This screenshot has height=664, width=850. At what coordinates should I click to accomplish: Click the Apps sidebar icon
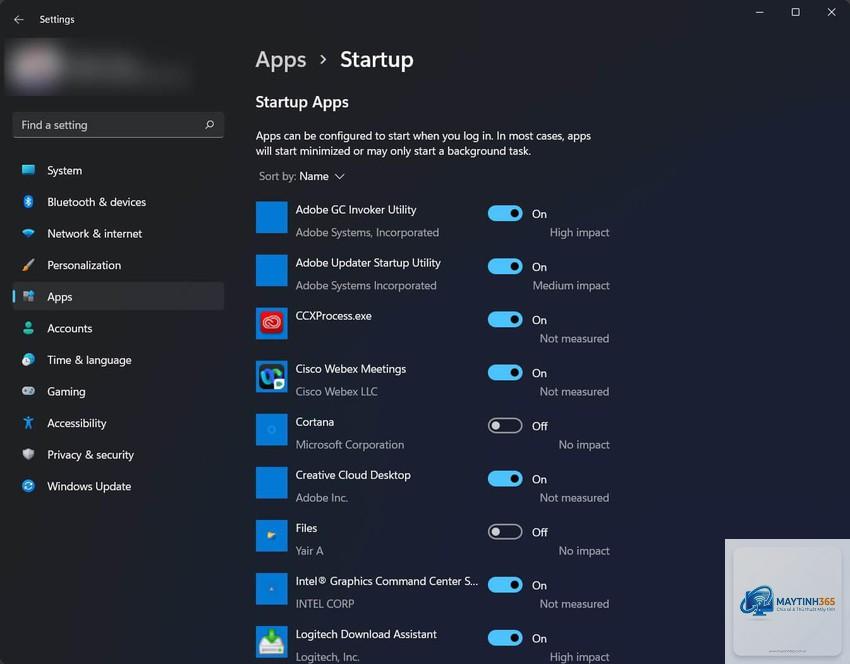28,296
